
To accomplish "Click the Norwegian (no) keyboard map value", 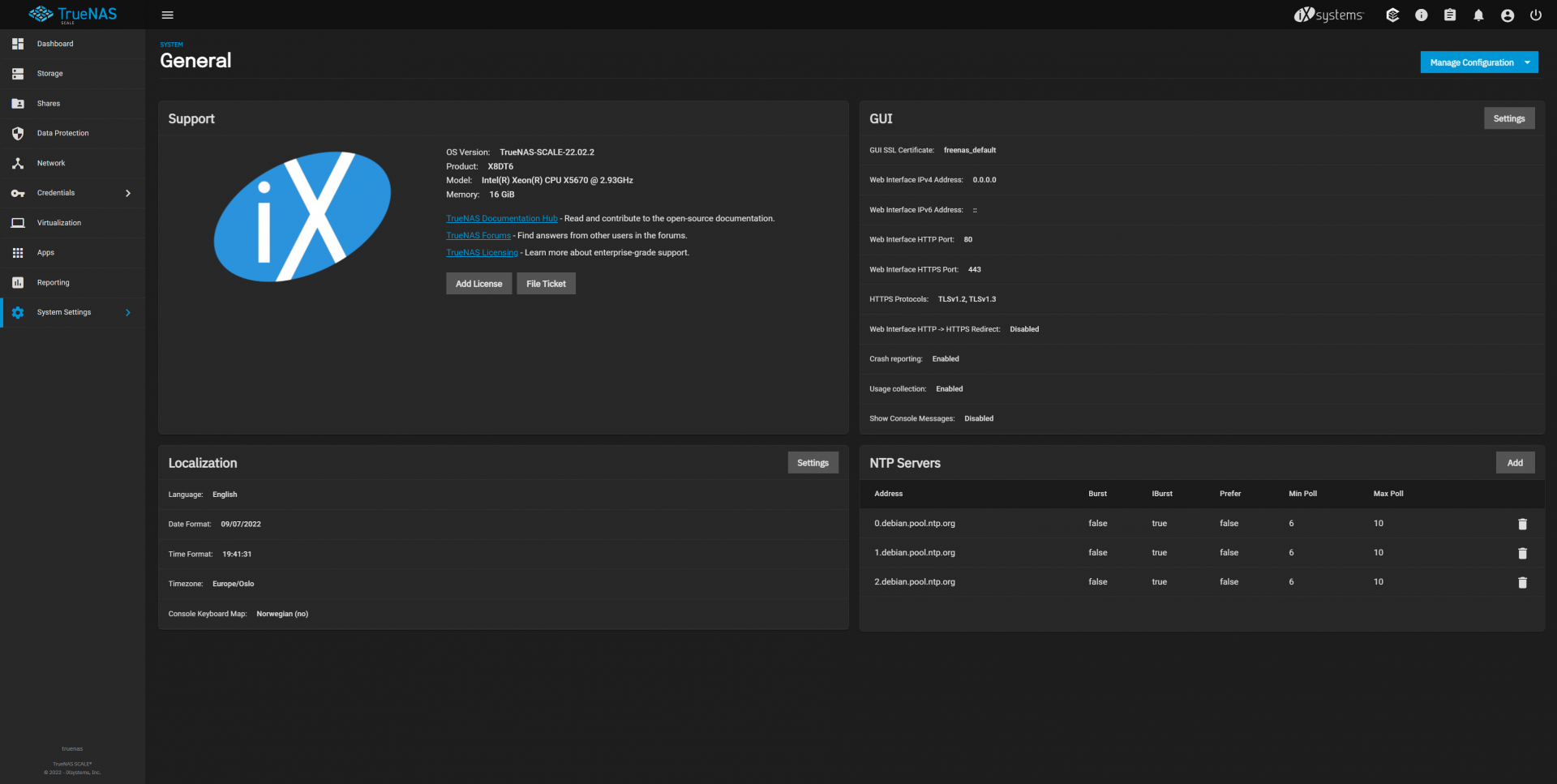I will 282,614.
